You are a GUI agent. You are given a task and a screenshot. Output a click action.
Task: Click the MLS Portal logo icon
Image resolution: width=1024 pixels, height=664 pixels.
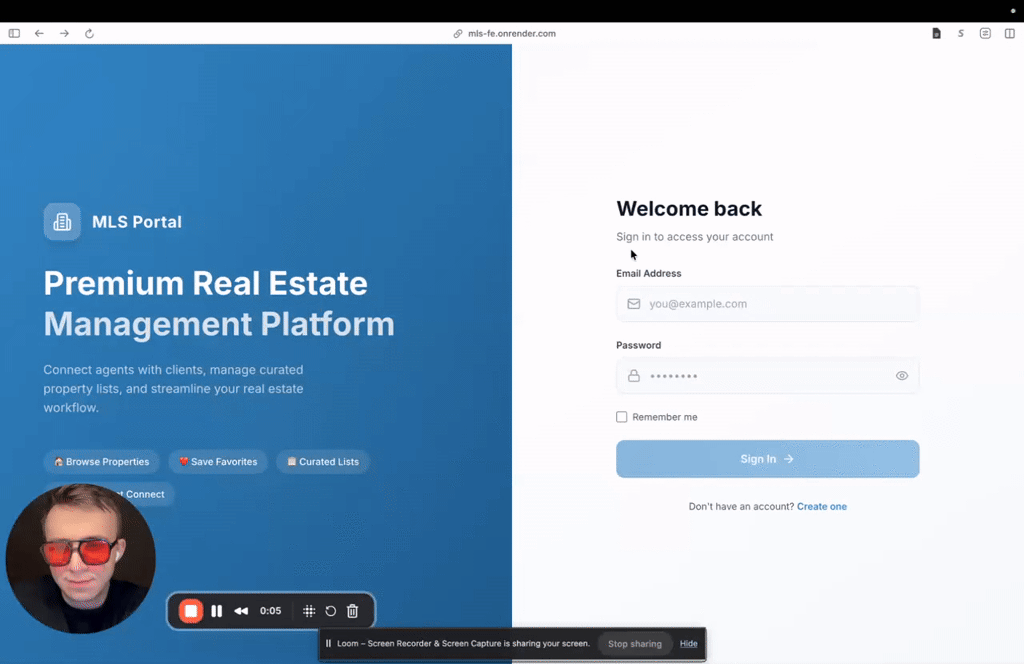pyautogui.click(x=62, y=221)
